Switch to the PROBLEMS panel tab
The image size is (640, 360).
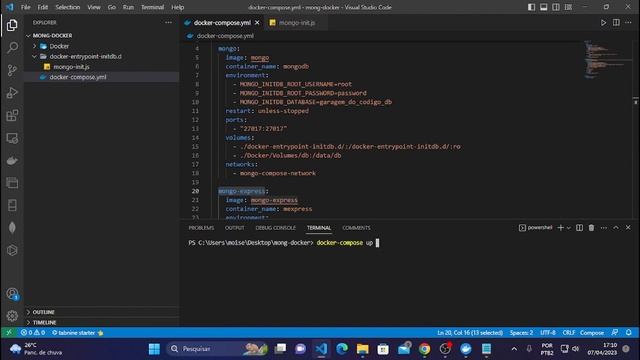(x=201, y=228)
